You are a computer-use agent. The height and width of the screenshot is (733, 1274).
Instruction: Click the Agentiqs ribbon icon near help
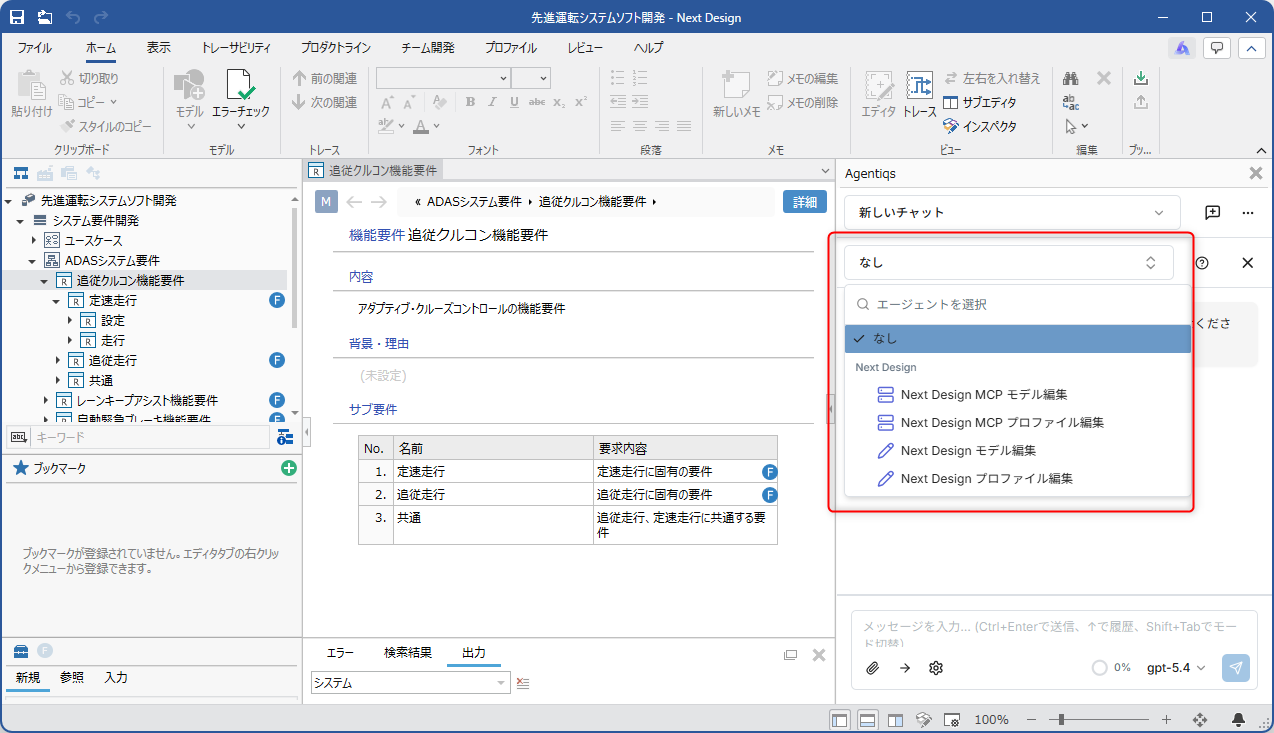click(x=1182, y=47)
